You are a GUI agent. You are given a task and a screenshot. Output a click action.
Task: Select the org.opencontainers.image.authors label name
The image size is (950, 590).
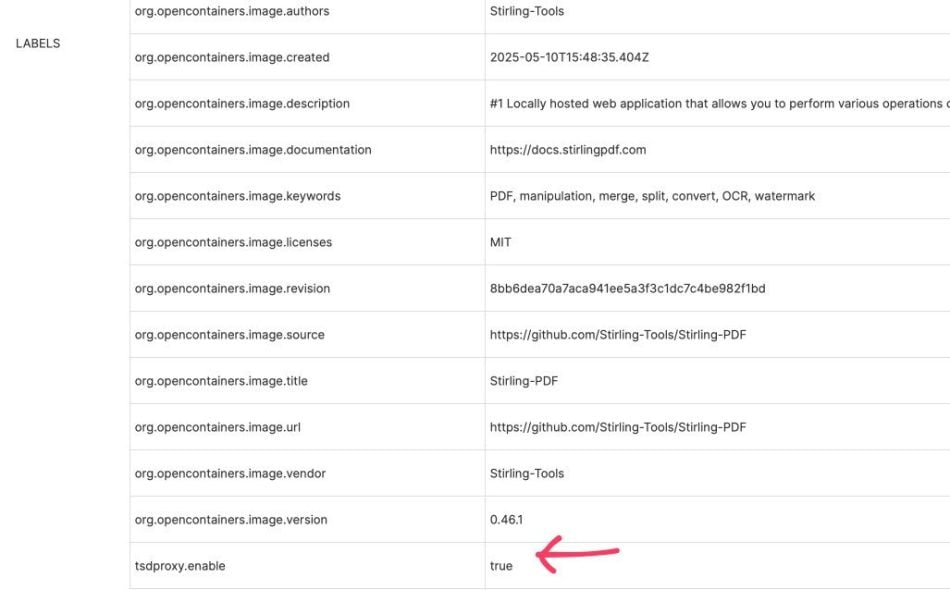coord(232,11)
